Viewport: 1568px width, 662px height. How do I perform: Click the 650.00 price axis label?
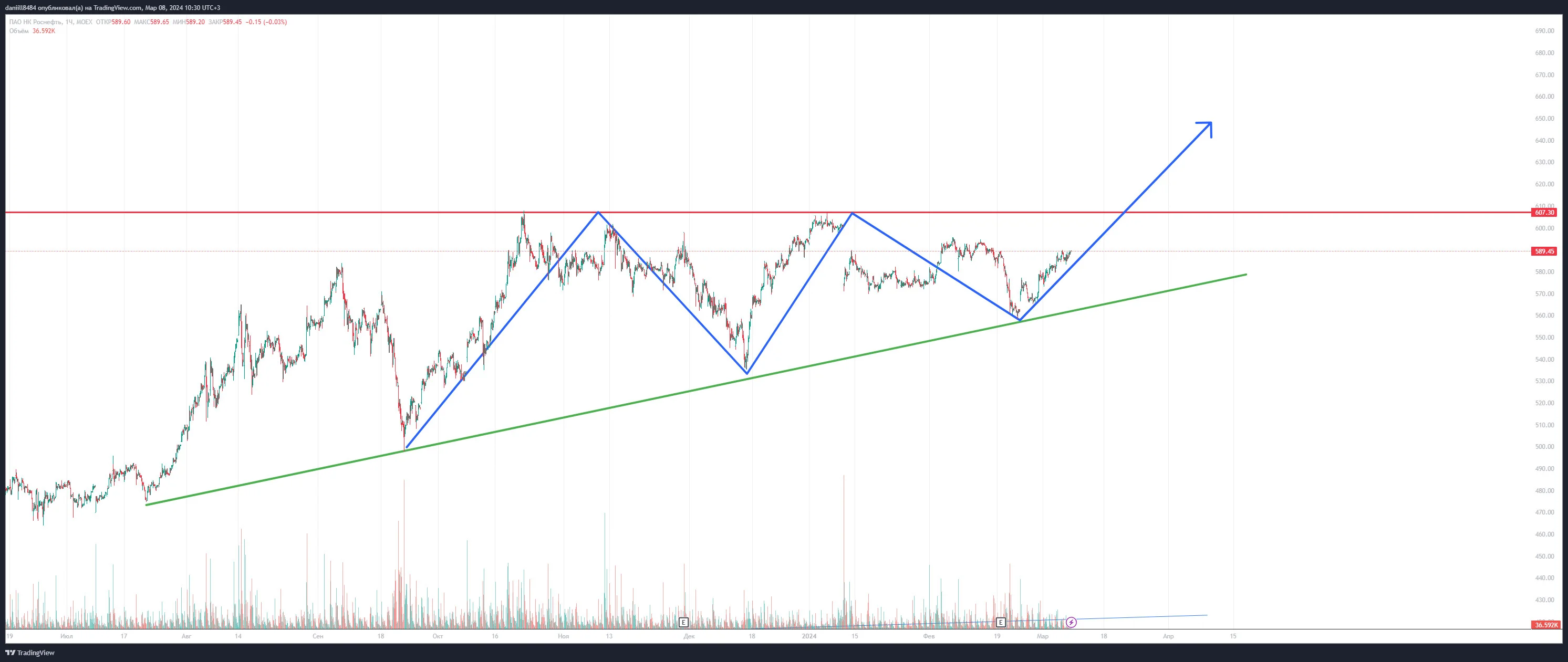(1544, 119)
